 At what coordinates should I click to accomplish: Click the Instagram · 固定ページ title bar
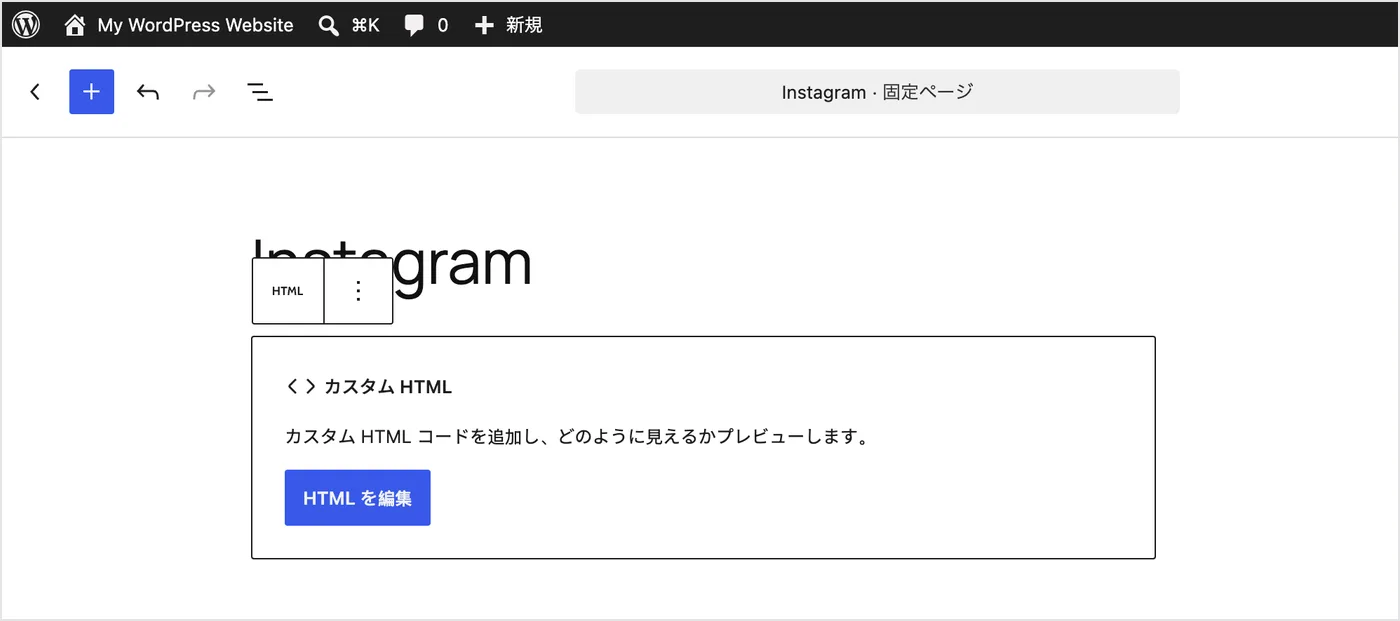point(877,92)
